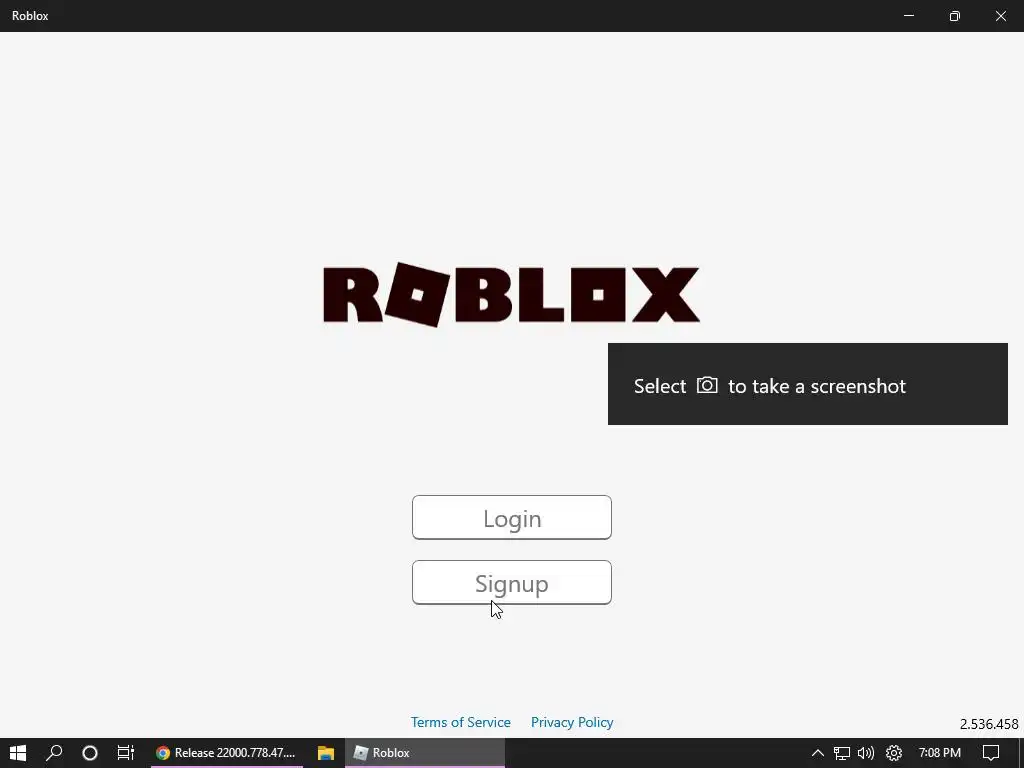Switch to Chrome Release 22000 window
1024x768 pixels.
(x=227, y=753)
